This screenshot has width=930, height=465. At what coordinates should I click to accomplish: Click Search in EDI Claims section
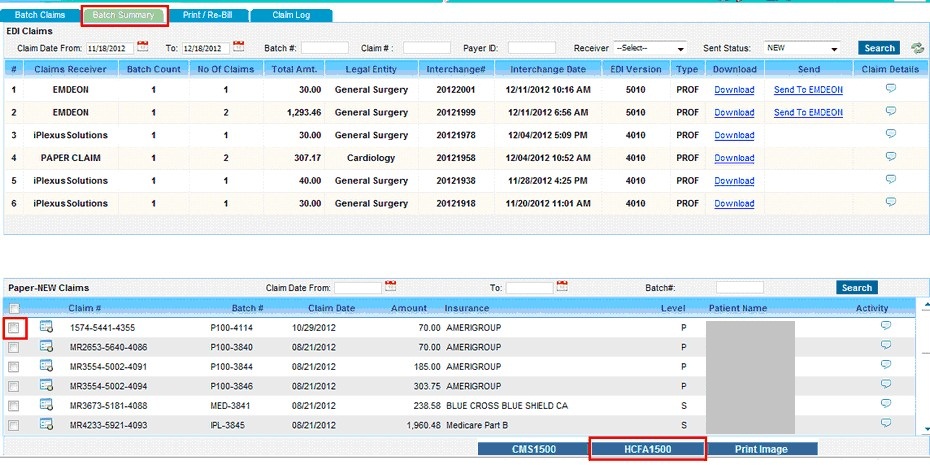(x=879, y=48)
